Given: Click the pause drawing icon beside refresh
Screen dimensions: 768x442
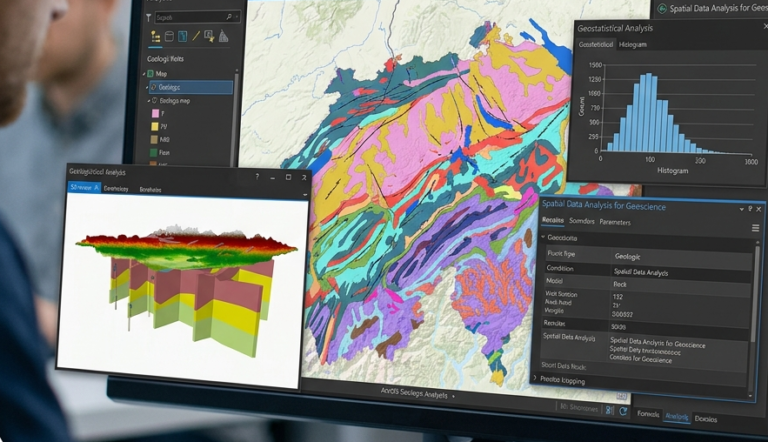Looking at the screenshot, I should 610,411.
